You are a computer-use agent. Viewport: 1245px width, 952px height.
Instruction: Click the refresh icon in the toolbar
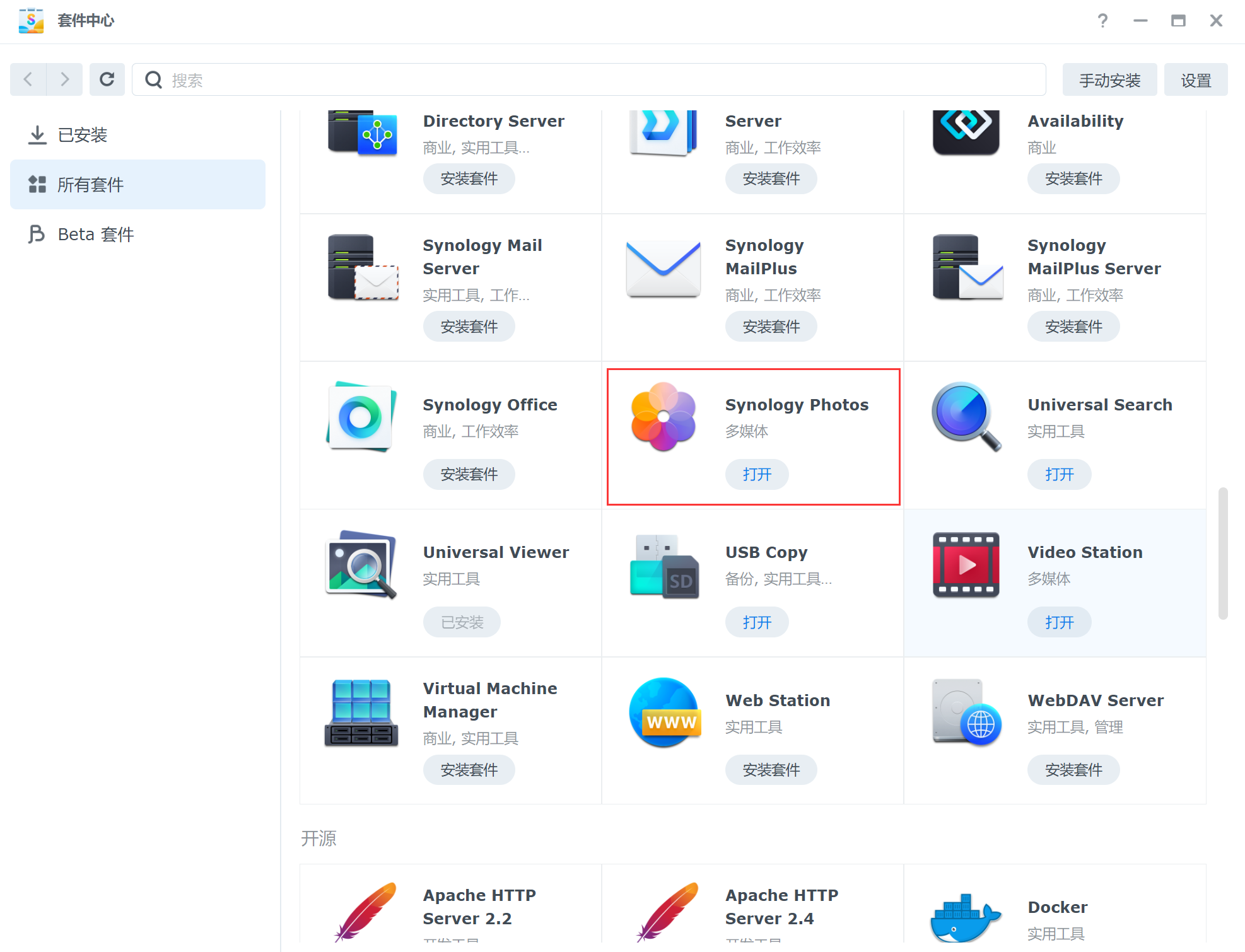107,79
